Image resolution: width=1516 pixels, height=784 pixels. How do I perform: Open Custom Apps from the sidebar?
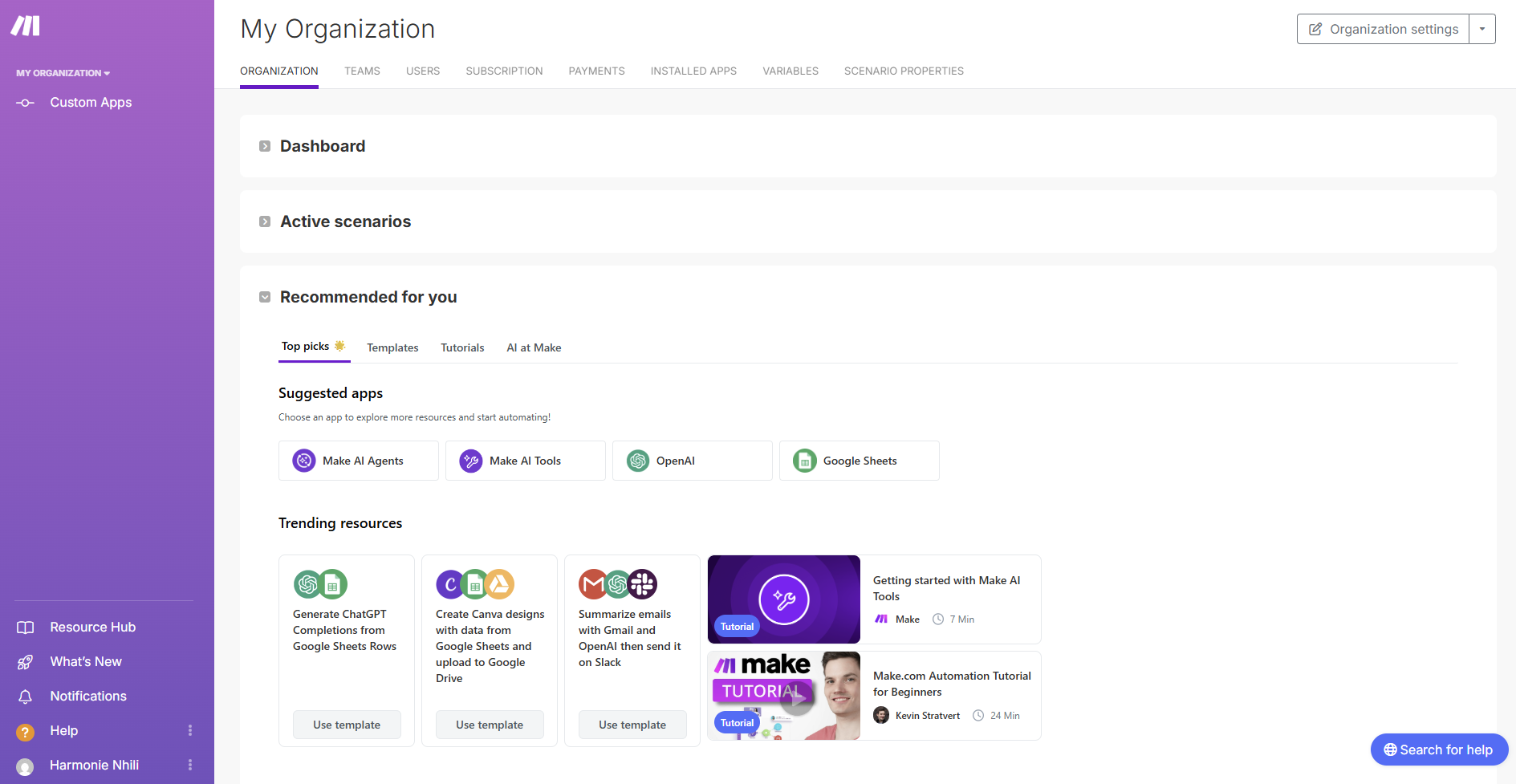coord(90,103)
